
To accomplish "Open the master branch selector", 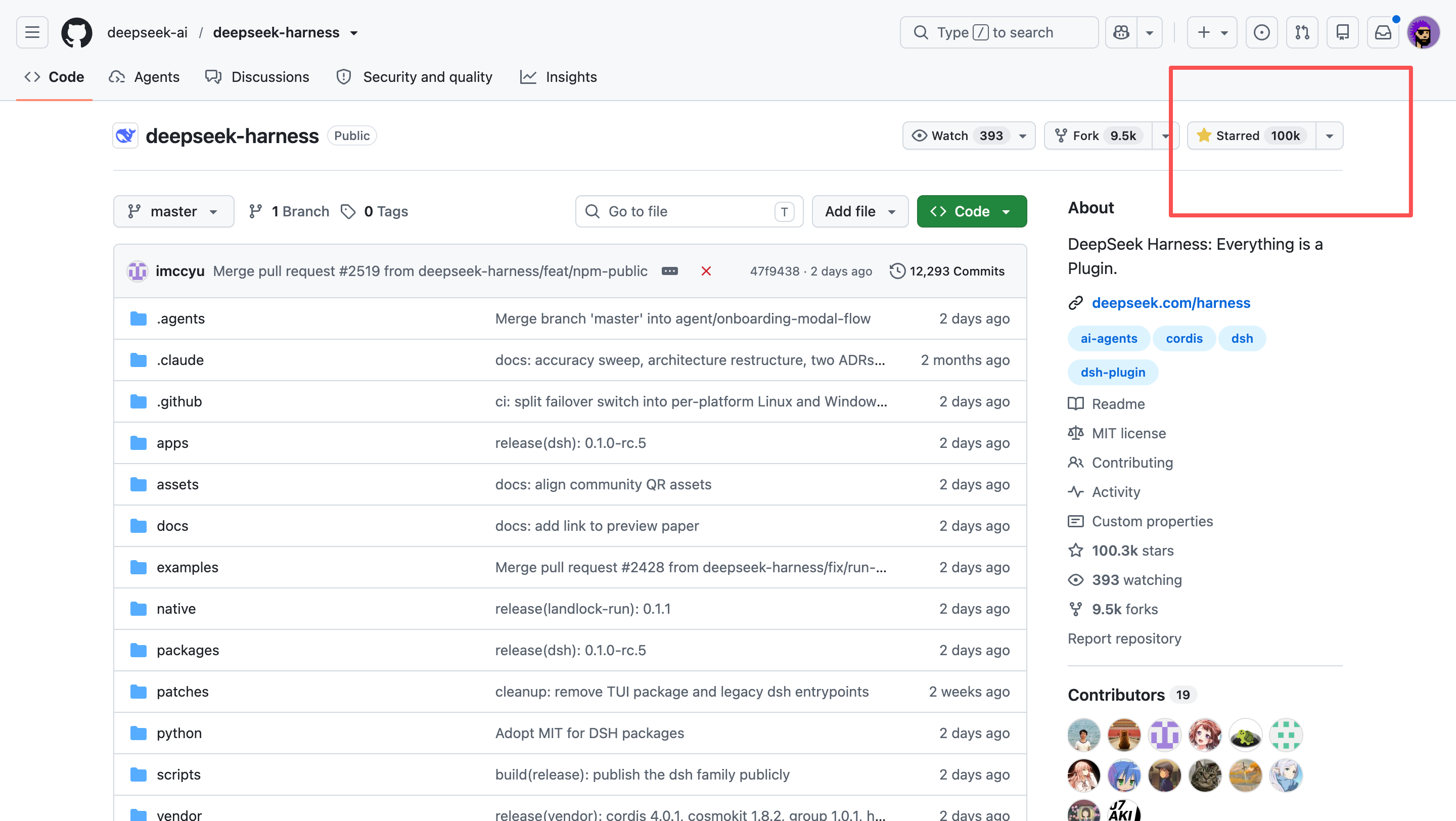I will 173,211.
